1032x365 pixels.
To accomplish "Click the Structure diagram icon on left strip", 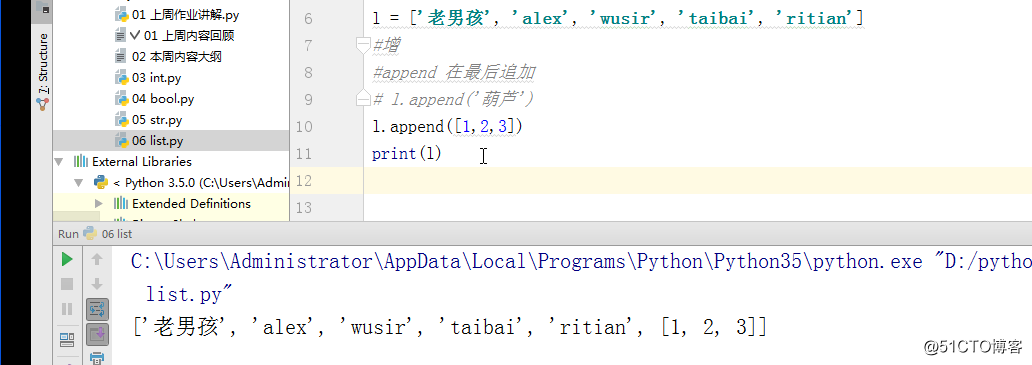I will tap(43, 104).
